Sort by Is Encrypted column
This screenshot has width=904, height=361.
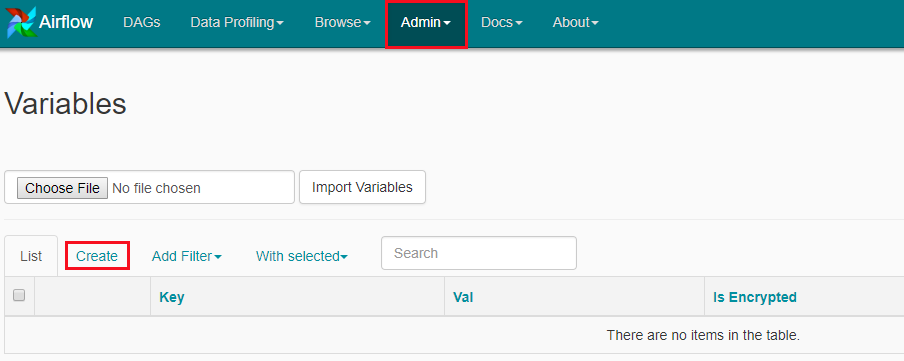point(755,298)
